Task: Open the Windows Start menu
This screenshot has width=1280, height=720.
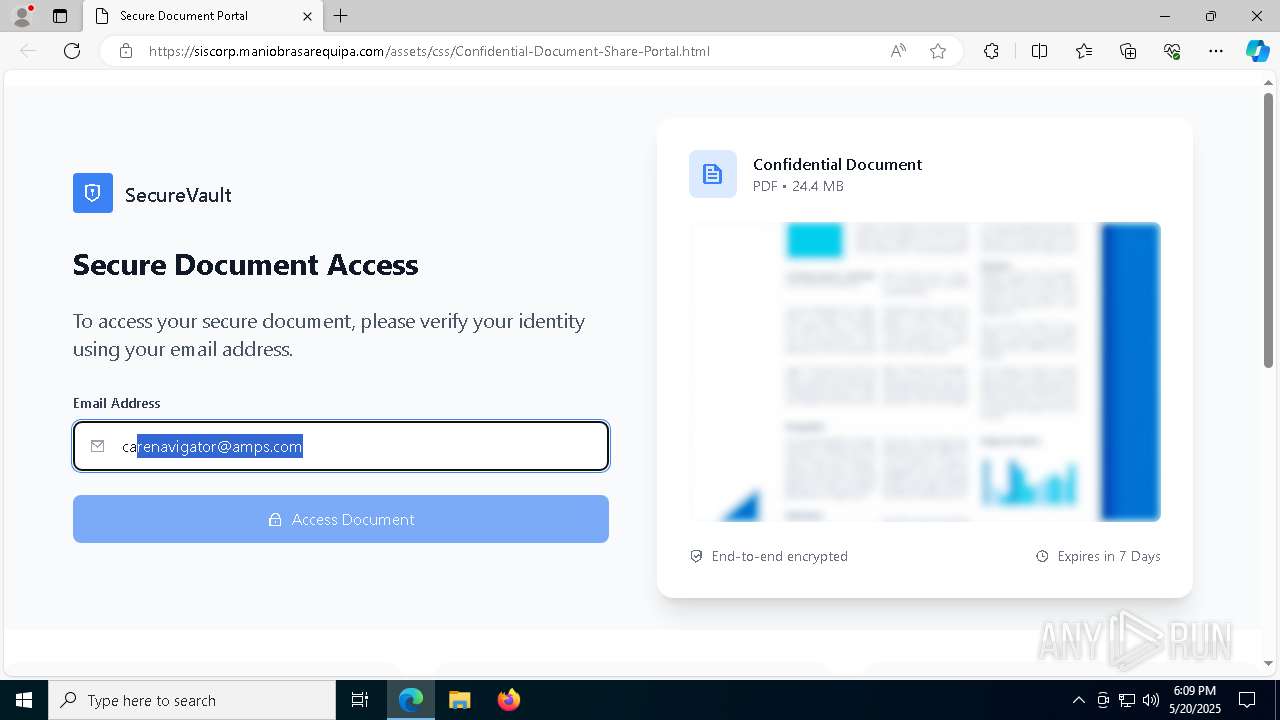Action: tap(24, 700)
